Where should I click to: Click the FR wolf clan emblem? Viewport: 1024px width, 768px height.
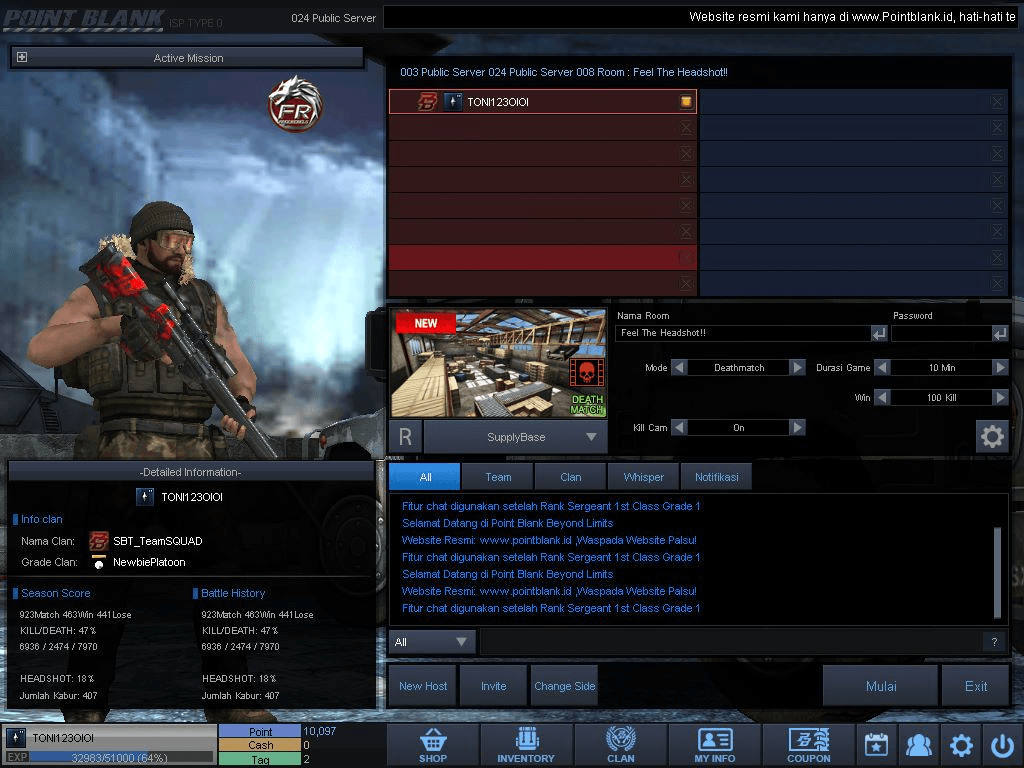tap(295, 104)
